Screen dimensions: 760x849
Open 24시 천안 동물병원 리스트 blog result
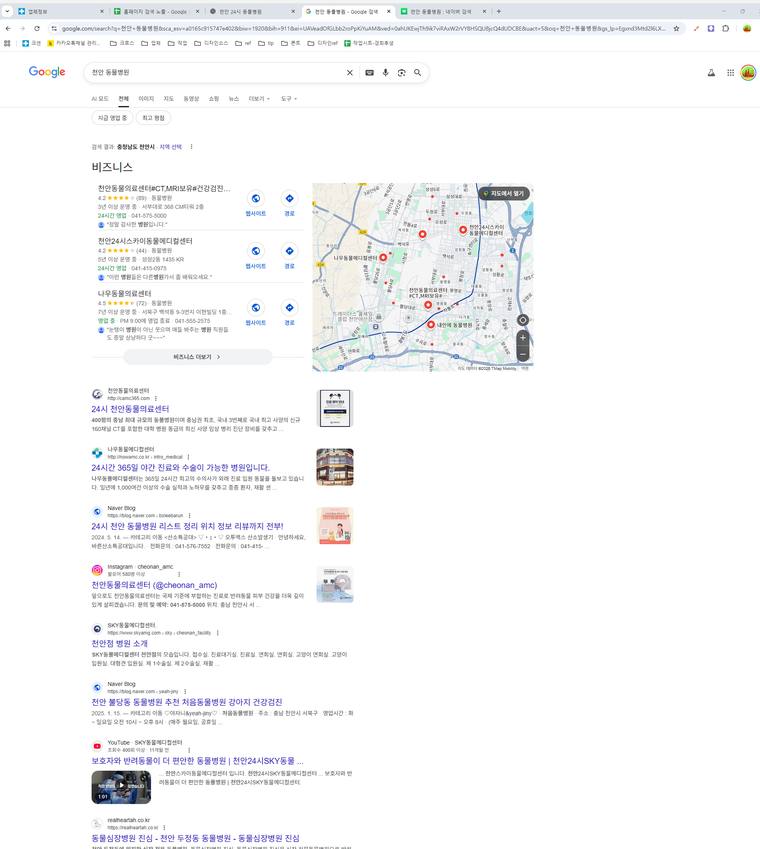click(x=187, y=526)
